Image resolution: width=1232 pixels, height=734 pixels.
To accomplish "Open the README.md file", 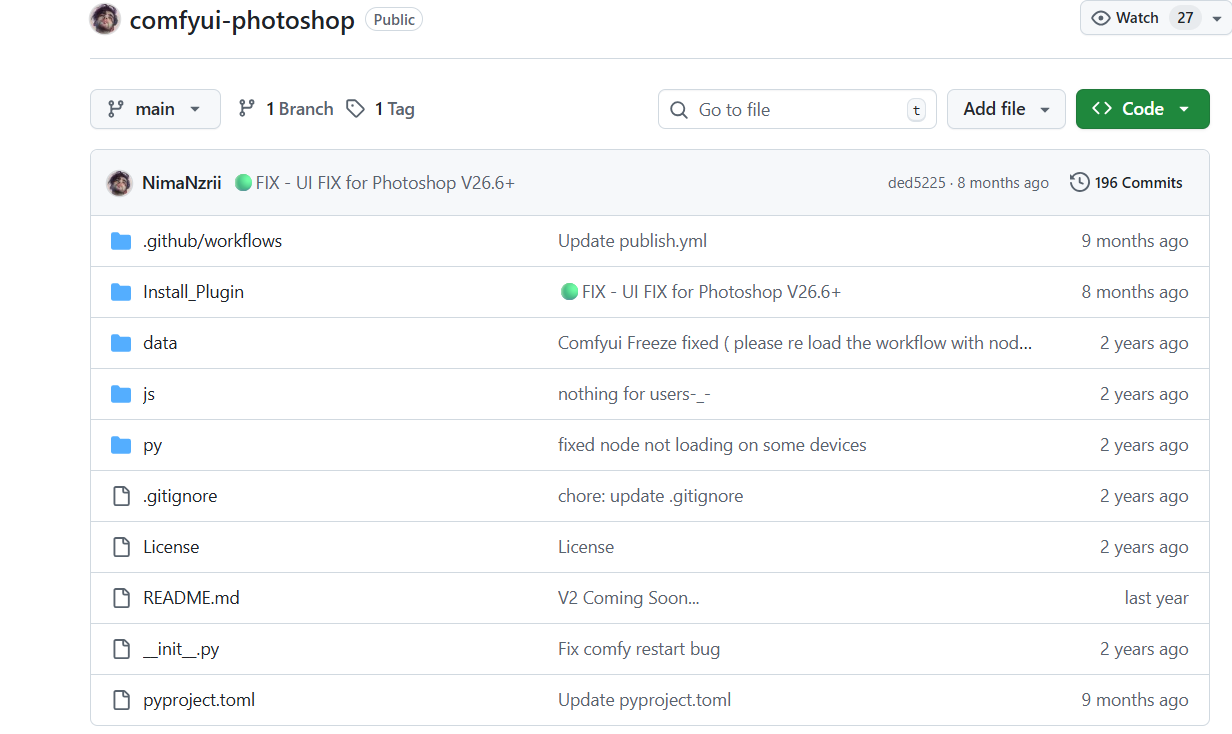I will coord(191,598).
